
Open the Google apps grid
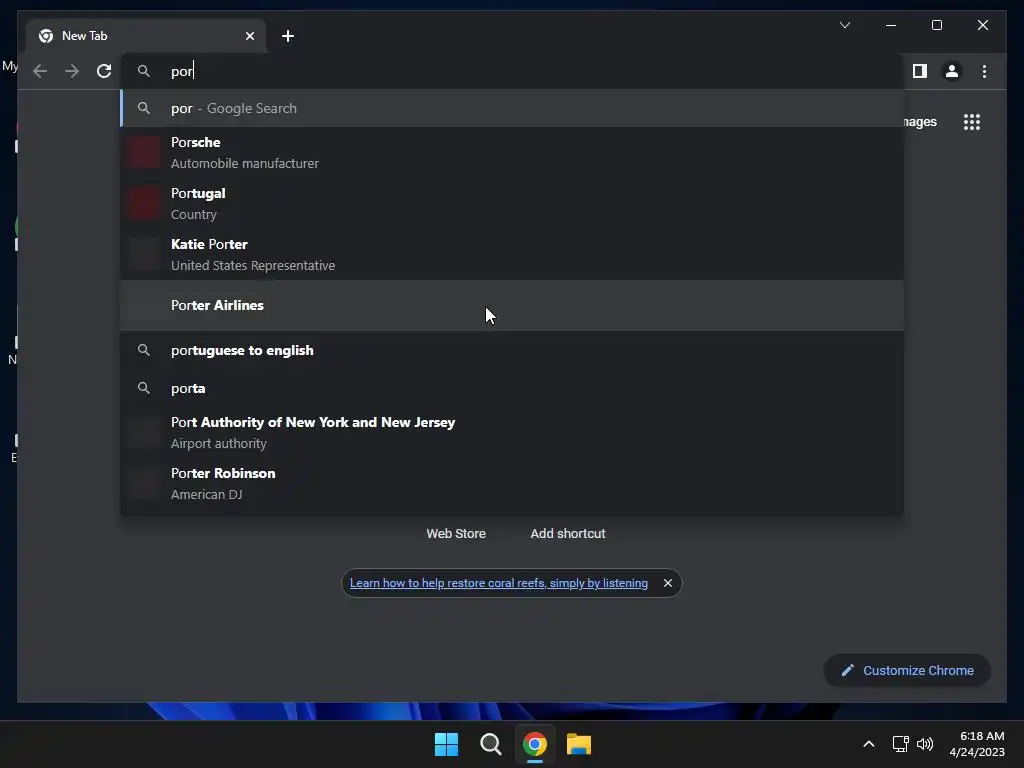coord(972,122)
